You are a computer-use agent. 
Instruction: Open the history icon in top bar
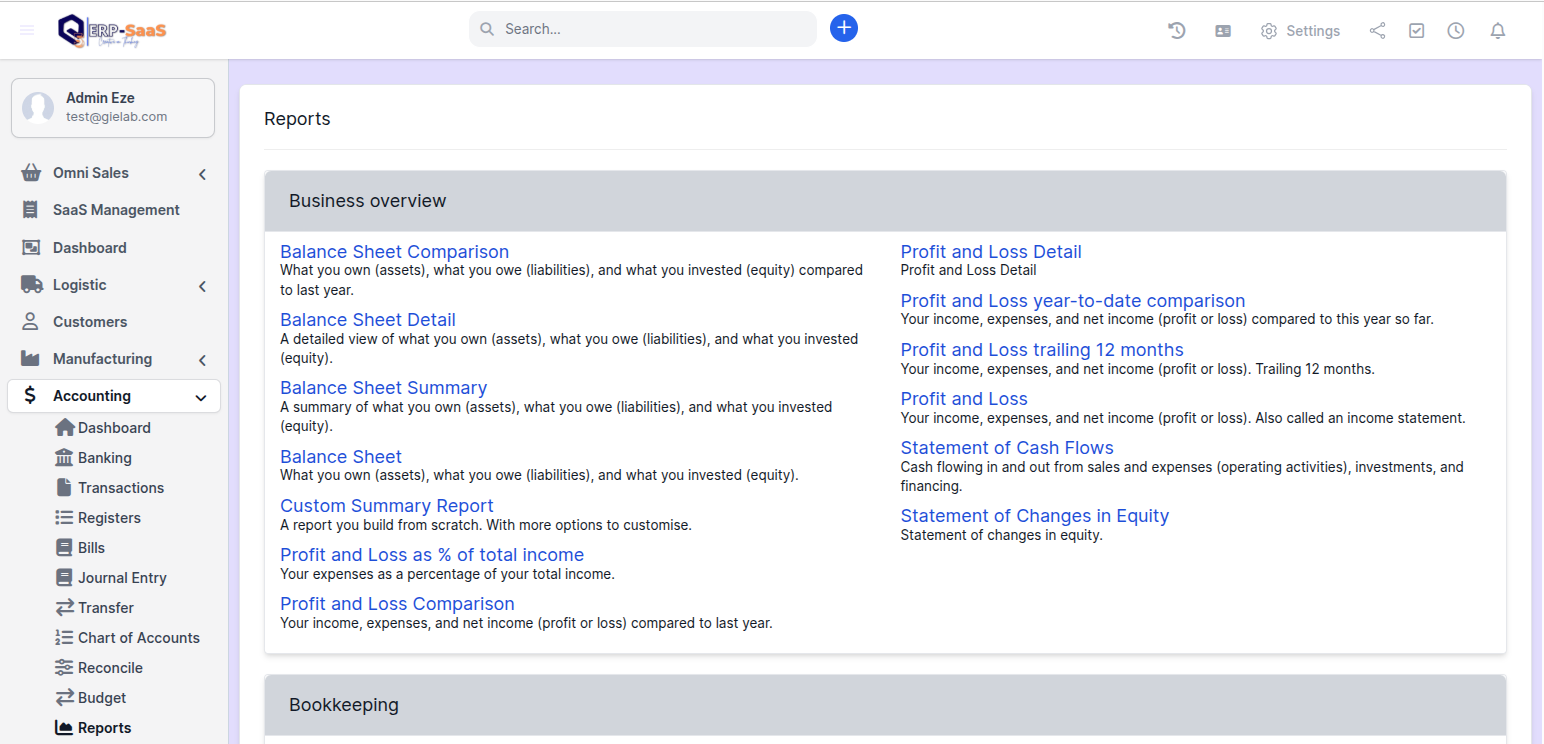[x=1177, y=31]
